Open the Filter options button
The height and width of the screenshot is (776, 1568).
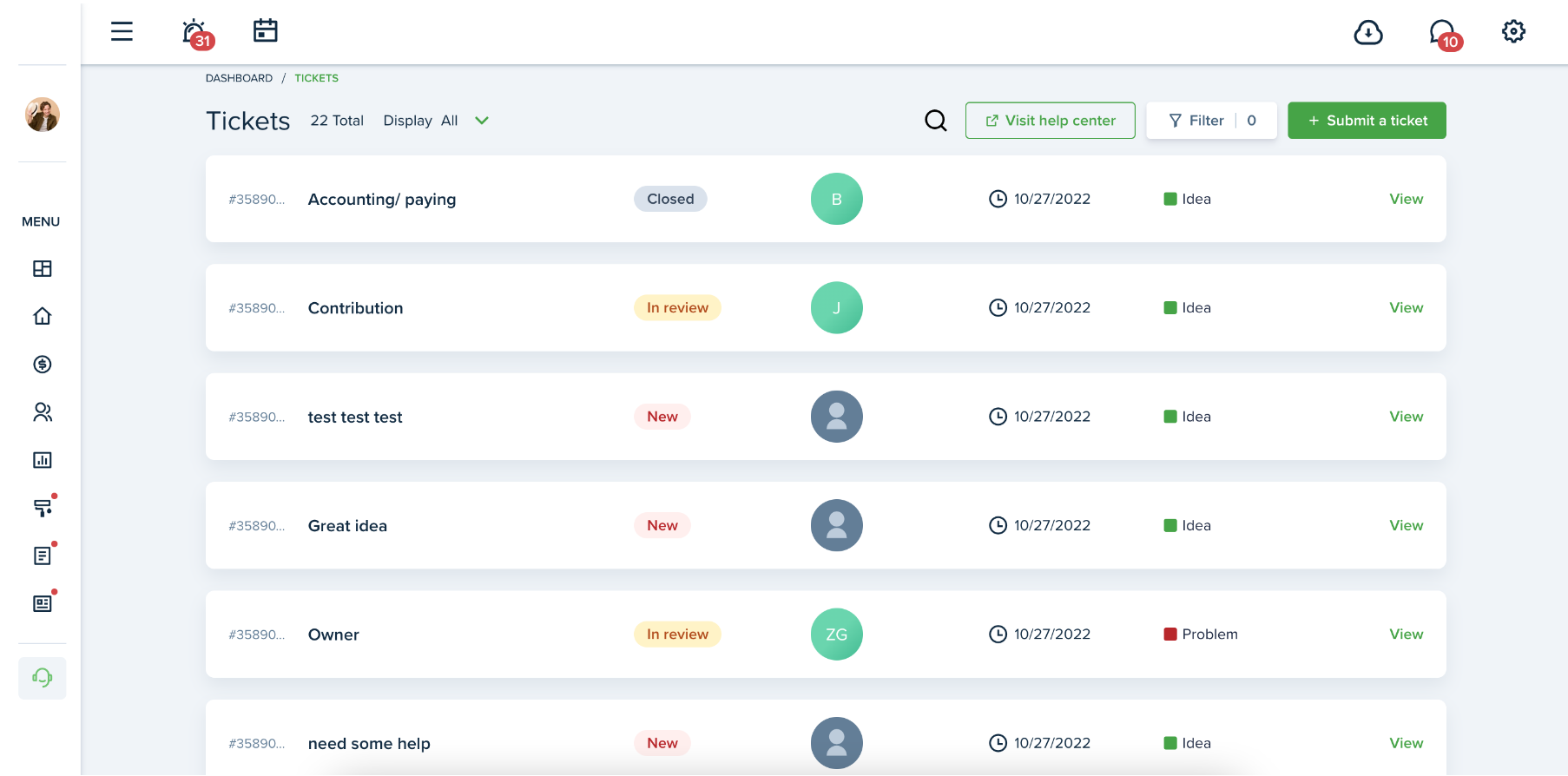tap(1211, 121)
